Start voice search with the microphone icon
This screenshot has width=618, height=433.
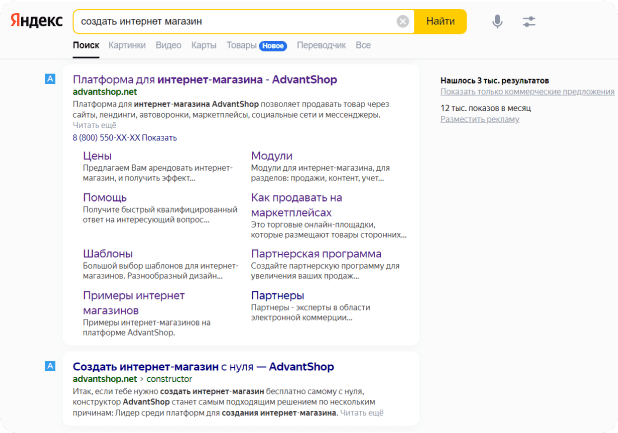pos(497,21)
